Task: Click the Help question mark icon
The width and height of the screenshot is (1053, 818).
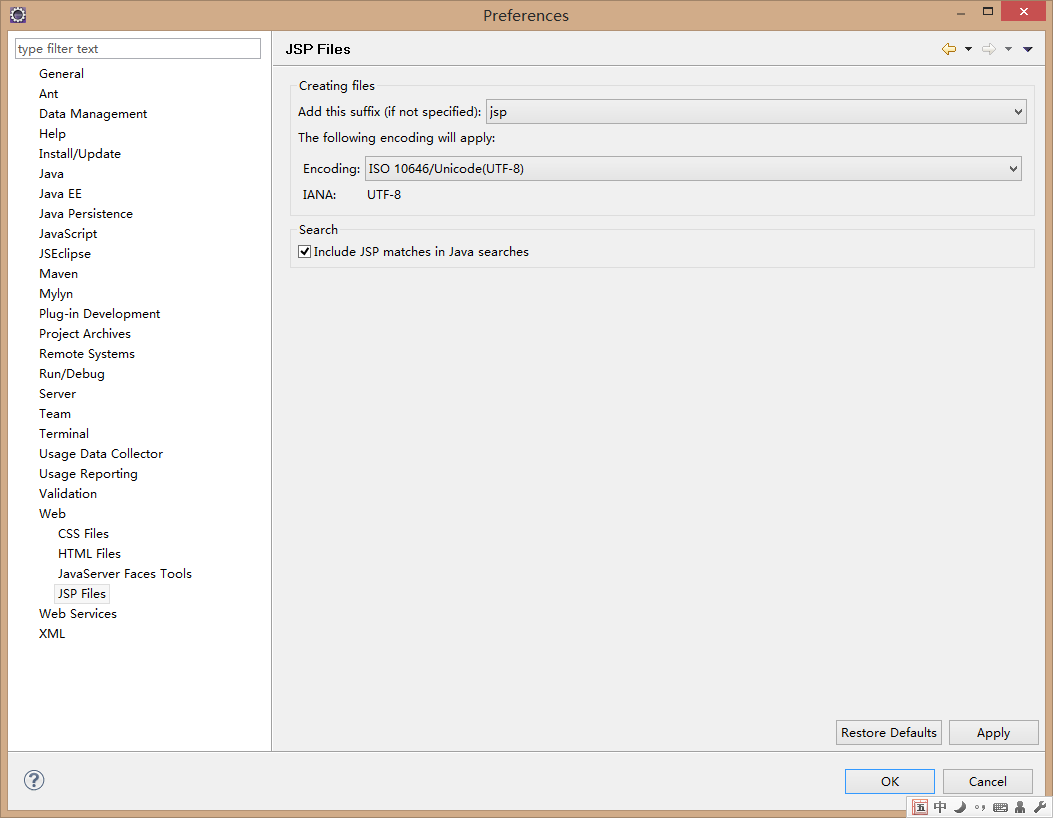Action: coord(34,781)
